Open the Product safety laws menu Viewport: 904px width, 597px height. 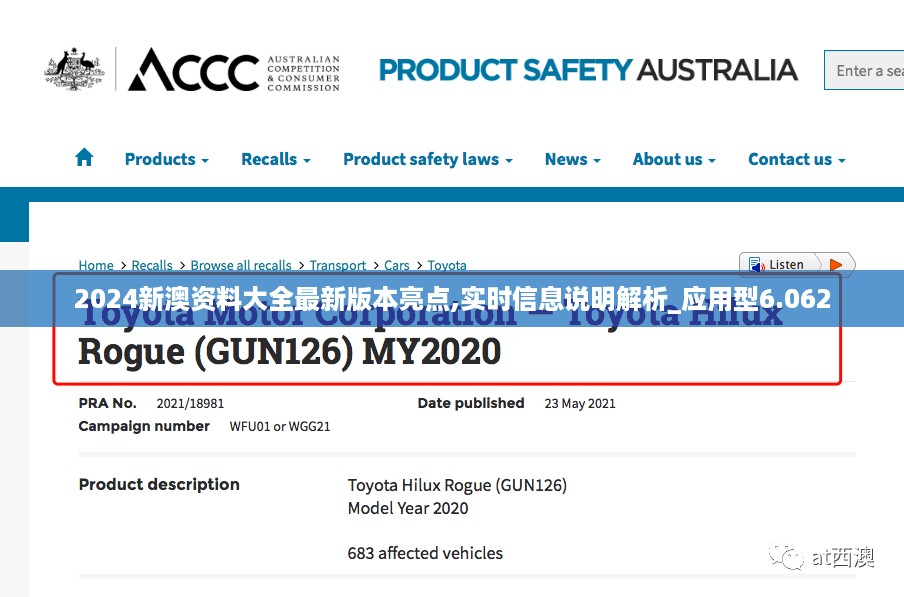point(427,159)
